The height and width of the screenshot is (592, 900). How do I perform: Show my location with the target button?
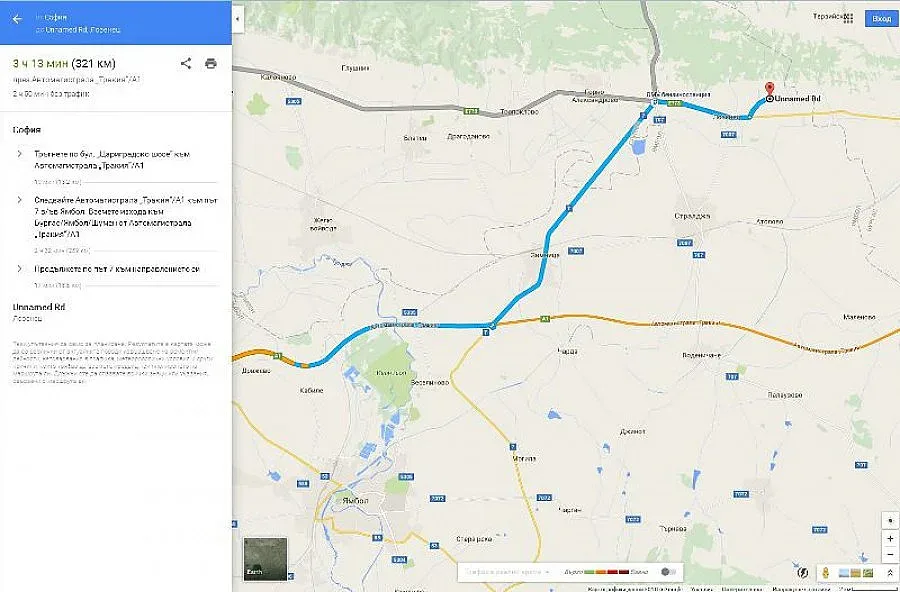pyautogui.click(x=890, y=521)
